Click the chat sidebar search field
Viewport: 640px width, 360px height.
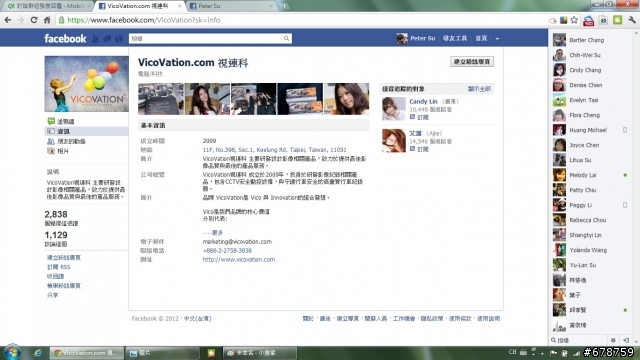point(579,340)
